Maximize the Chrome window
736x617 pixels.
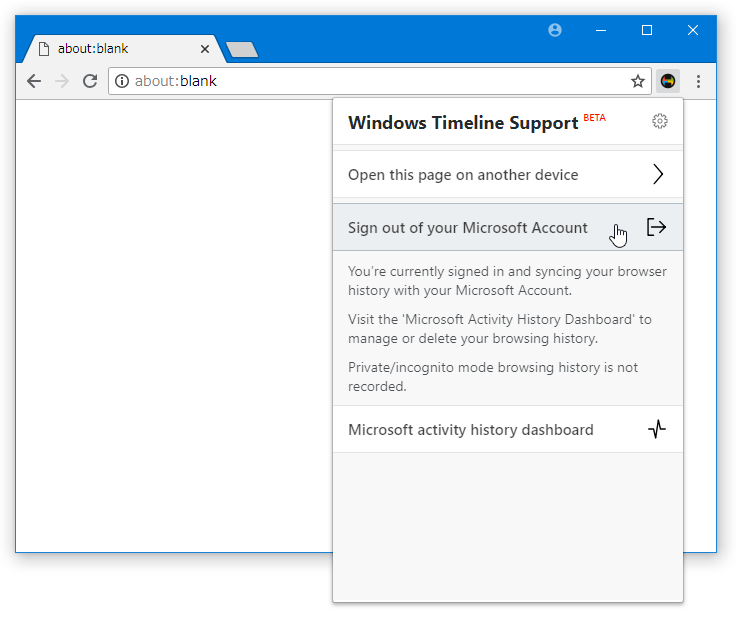coord(647,30)
